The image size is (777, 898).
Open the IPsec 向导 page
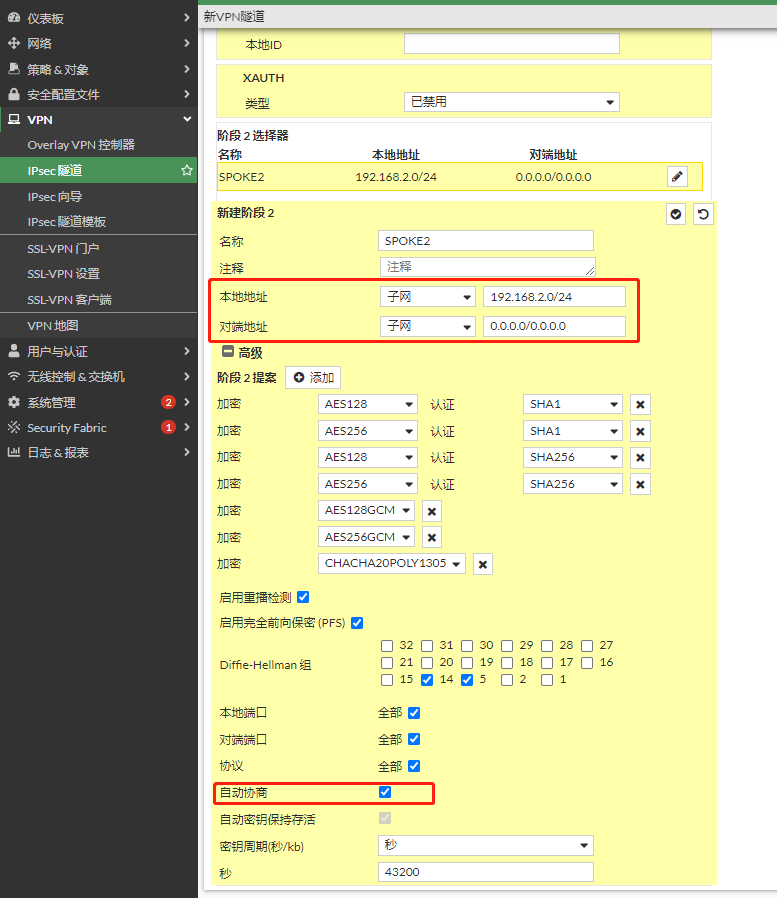[54, 197]
